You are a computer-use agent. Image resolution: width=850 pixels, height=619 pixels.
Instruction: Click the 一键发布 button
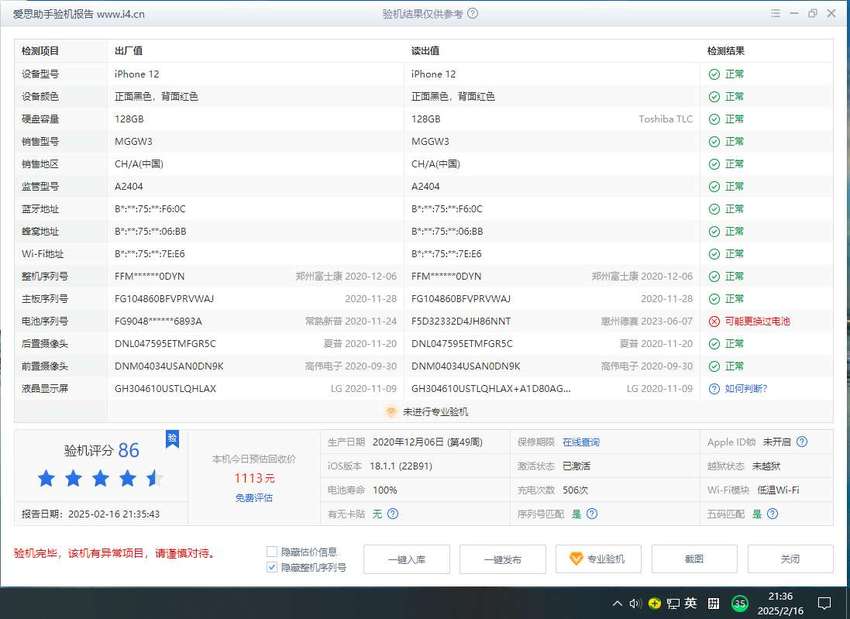coord(503,559)
